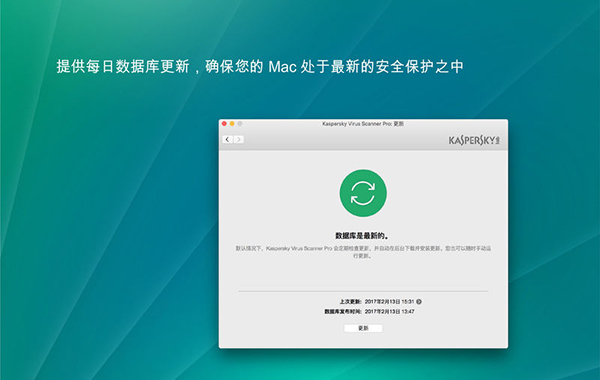Minimize the Kaspersky window with yellow button
Screen dimensions: 600x380
[x=232, y=124]
